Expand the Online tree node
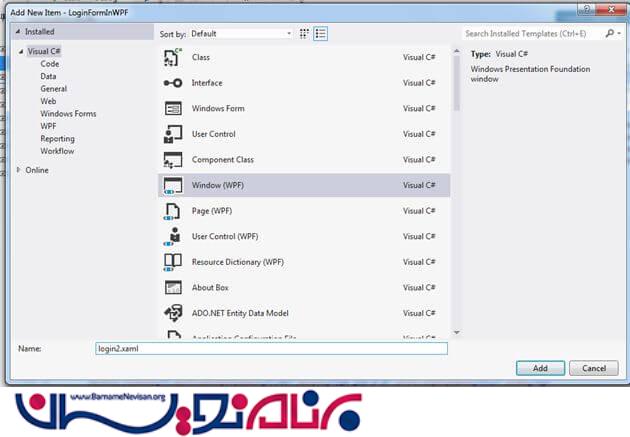The width and height of the screenshot is (630, 437). click(18, 170)
